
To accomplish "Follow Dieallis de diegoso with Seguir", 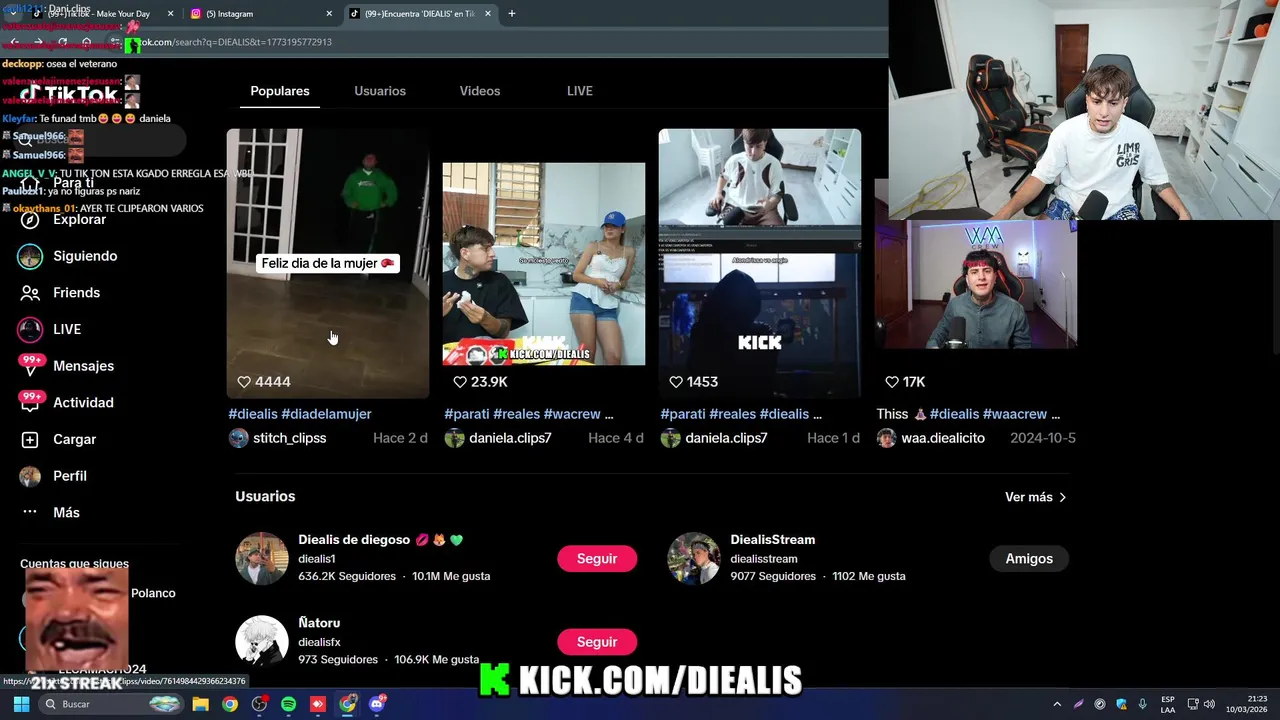I will (x=597, y=558).
